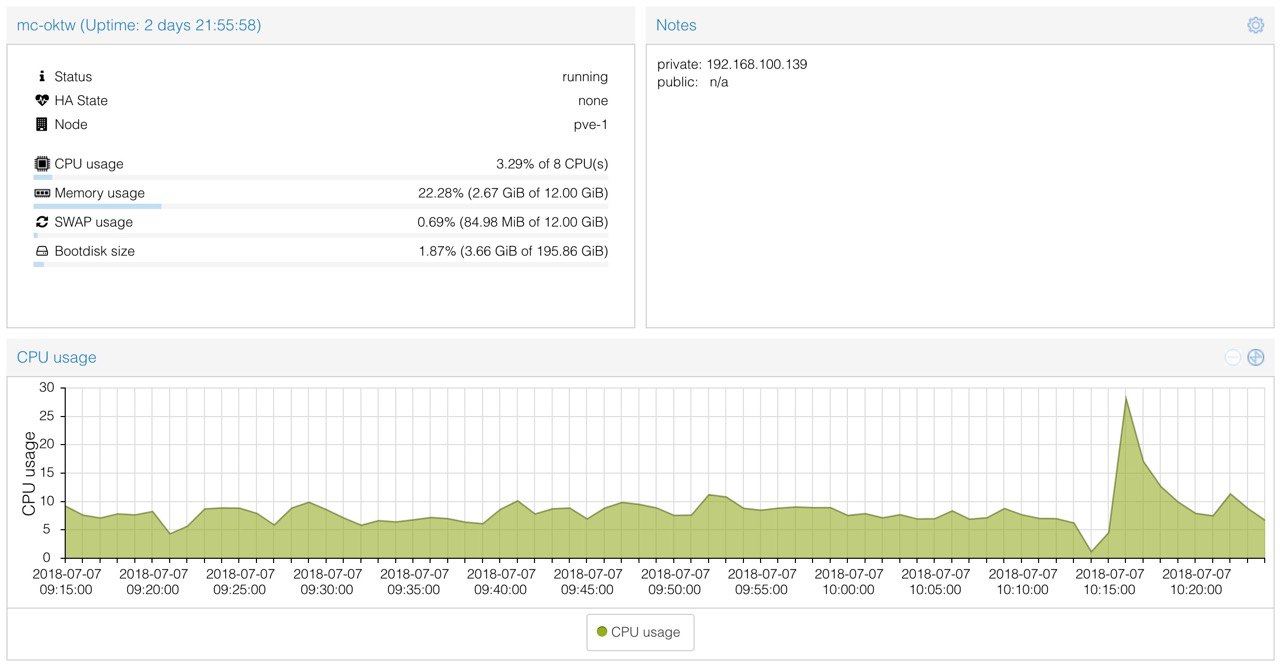Click the HA State value none
This screenshot has height=667, width=1280.
pyautogui.click(x=593, y=101)
